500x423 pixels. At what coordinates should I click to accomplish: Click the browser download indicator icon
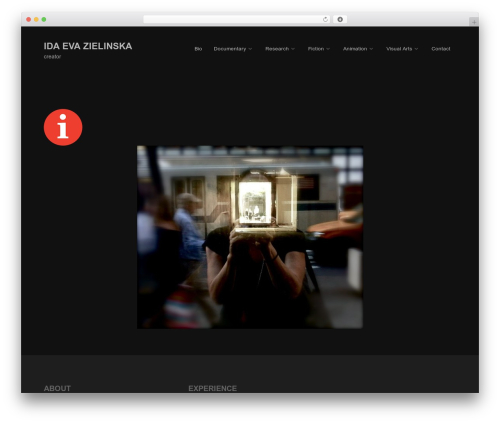[x=340, y=19]
